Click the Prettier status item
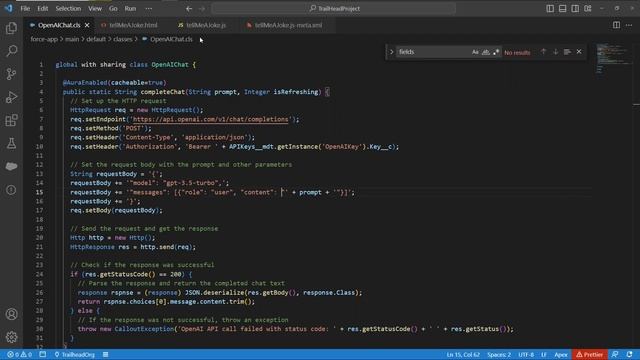 coord(589,355)
